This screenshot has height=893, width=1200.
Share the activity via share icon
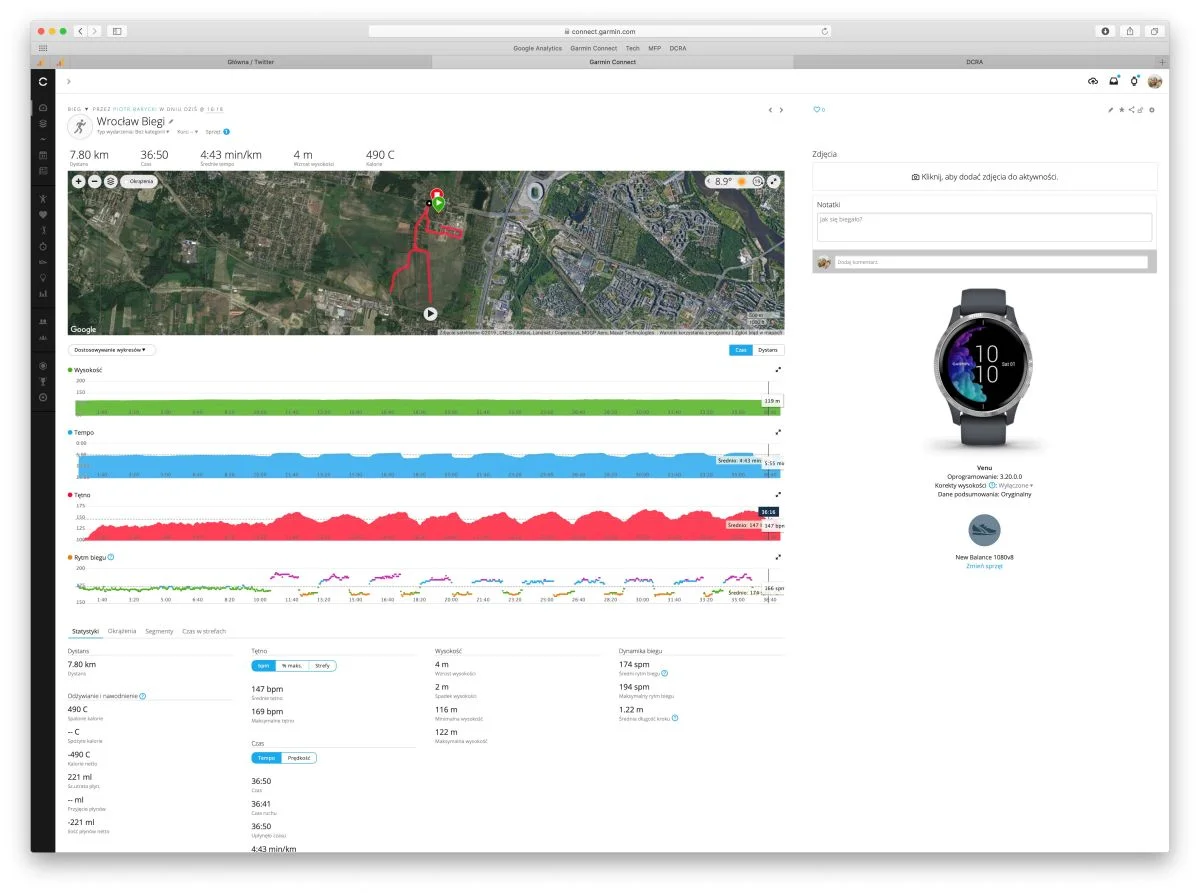(1131, 109)
